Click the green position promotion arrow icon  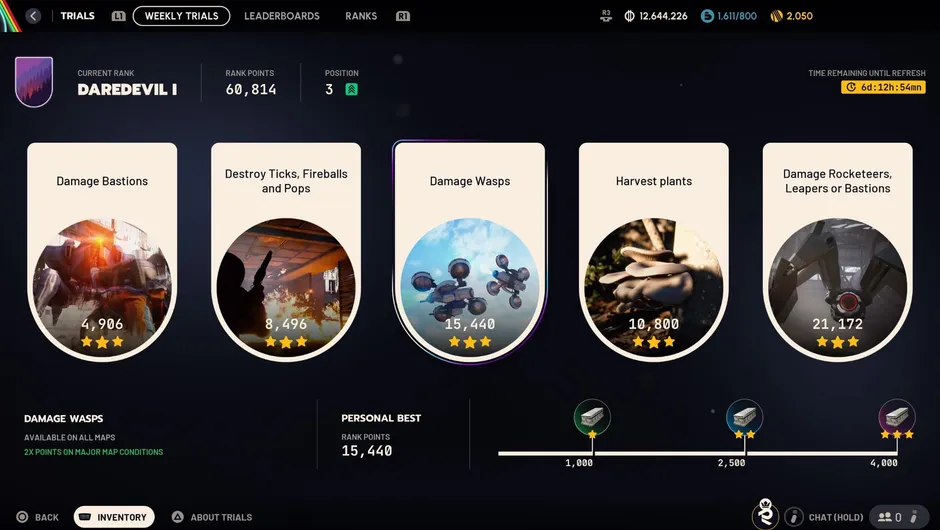point(351,89)
